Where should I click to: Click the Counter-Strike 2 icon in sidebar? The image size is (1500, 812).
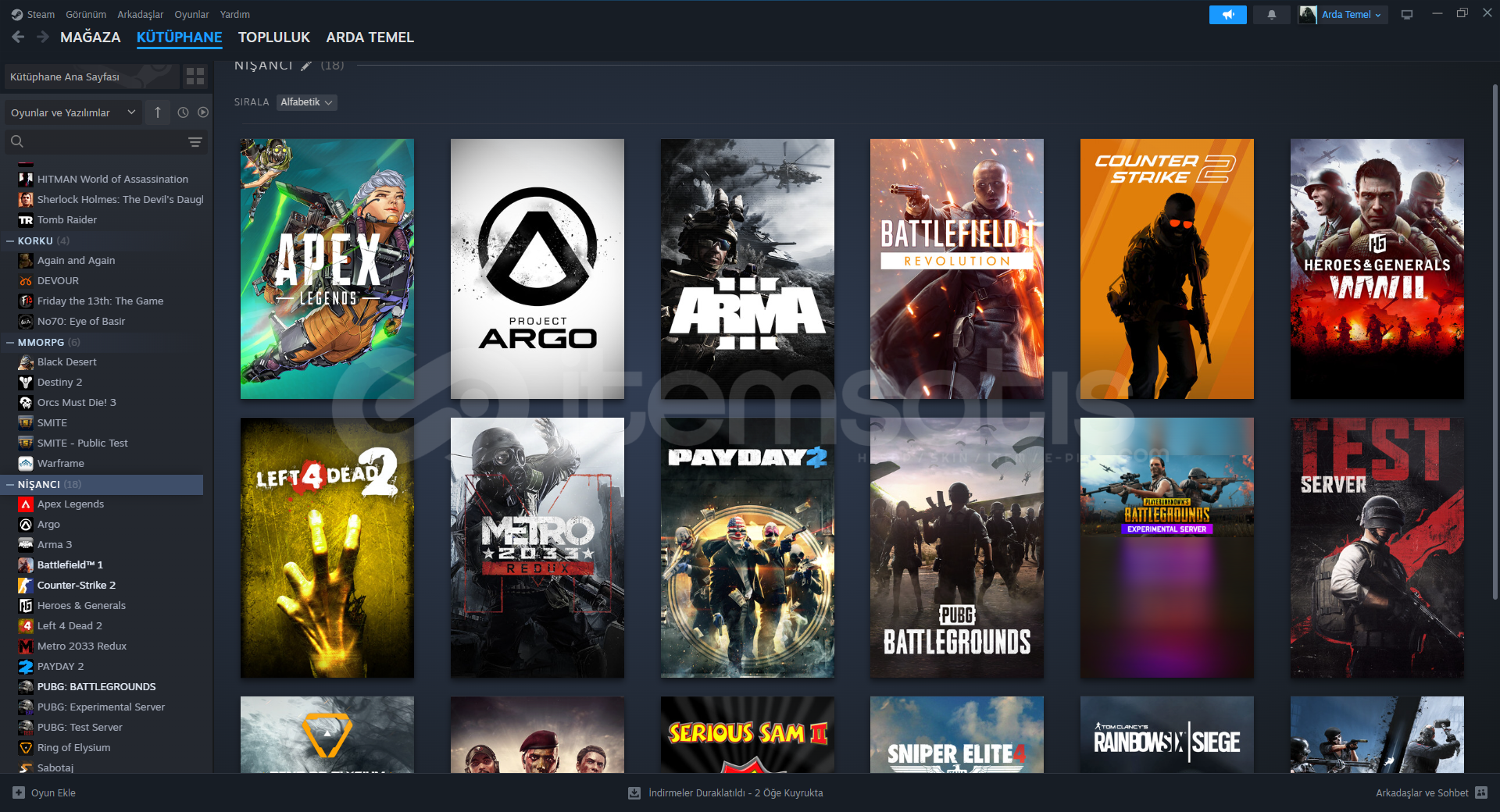26,586
